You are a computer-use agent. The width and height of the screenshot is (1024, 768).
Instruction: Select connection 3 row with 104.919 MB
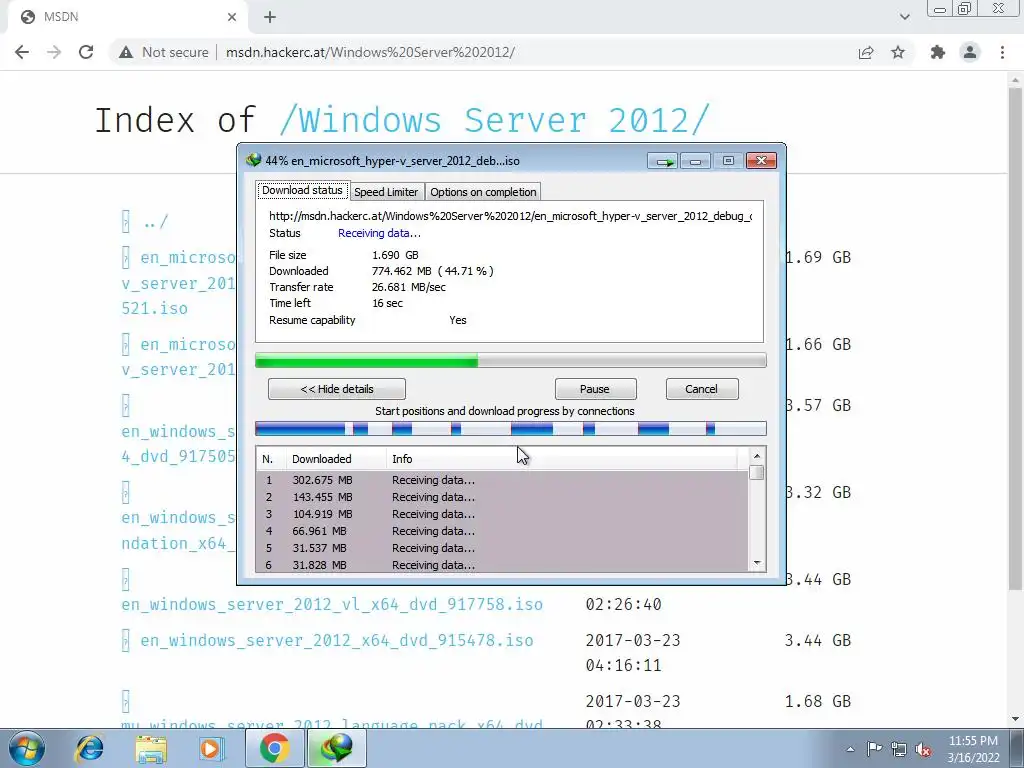[x=502, y=514]
